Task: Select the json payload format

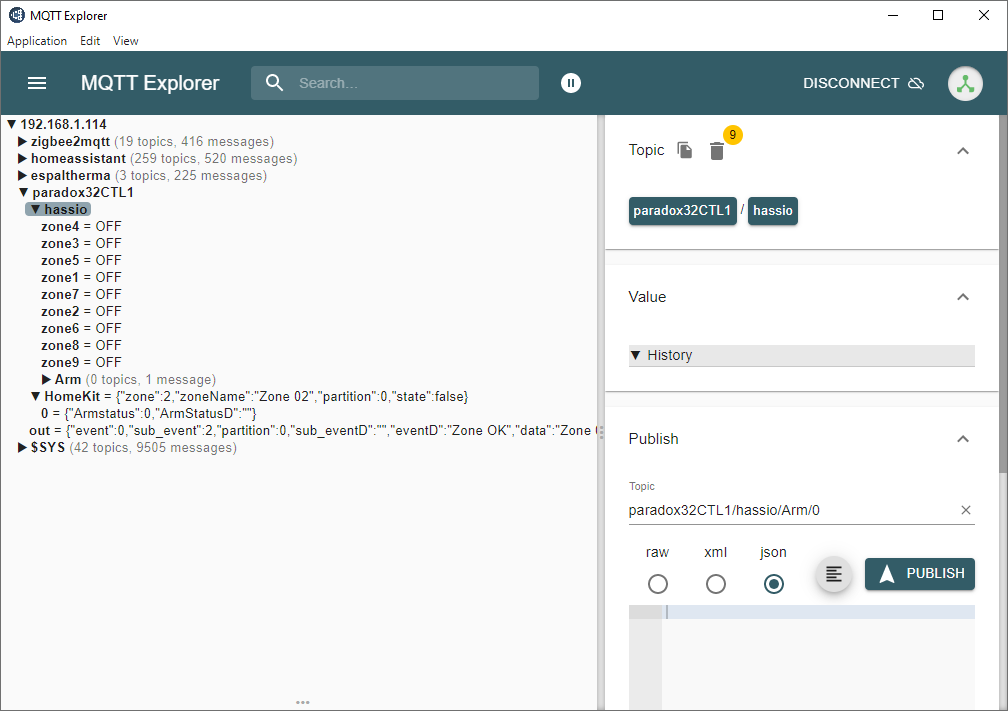Action: coord(774,584)
